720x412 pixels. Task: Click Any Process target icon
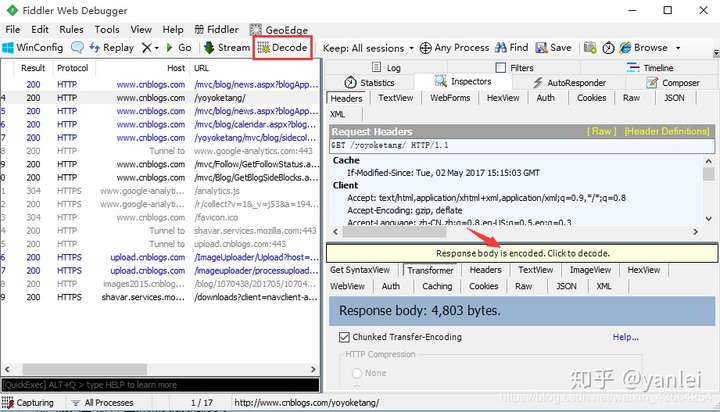point(426,48)
